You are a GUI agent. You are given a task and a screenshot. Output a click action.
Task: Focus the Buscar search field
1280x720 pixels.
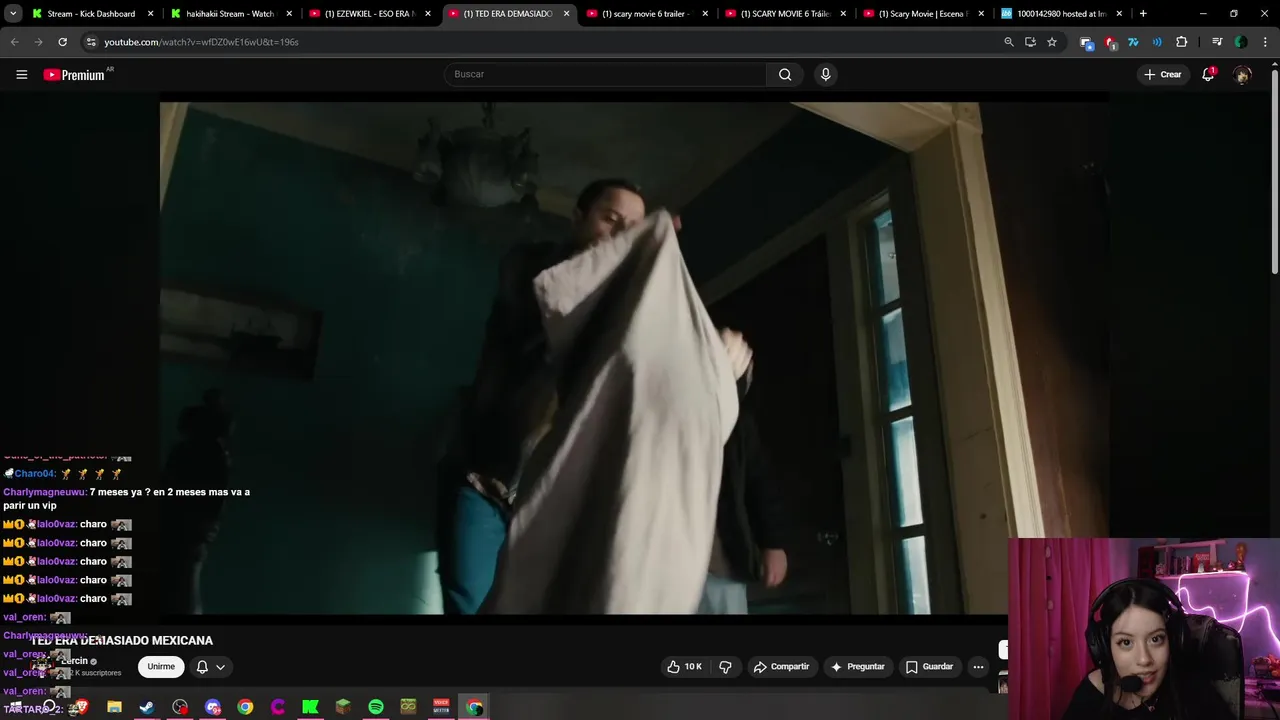tap(605, 74)
